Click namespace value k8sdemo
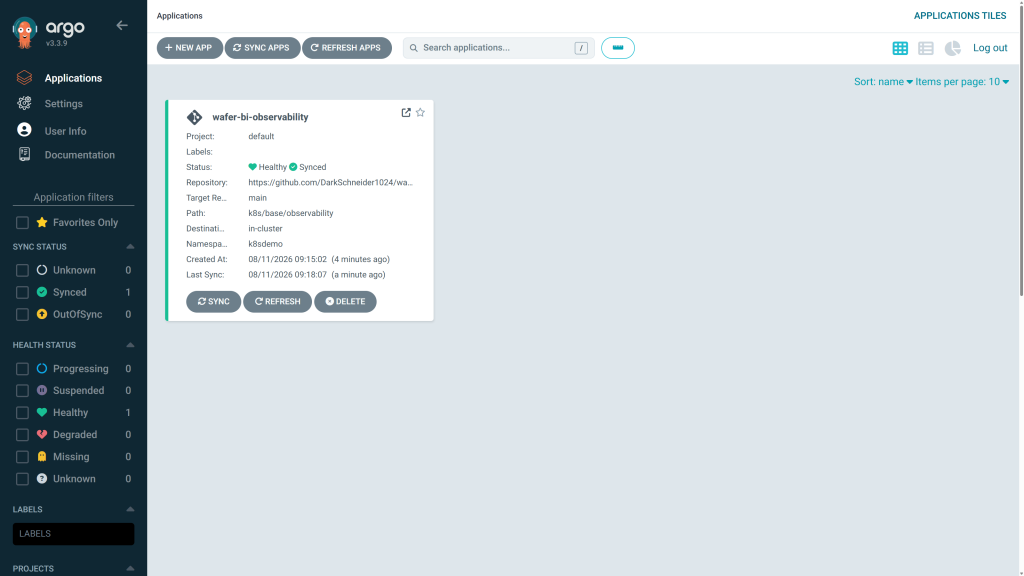This screenshot has width=1024, height=576. (x=265, y=244)
